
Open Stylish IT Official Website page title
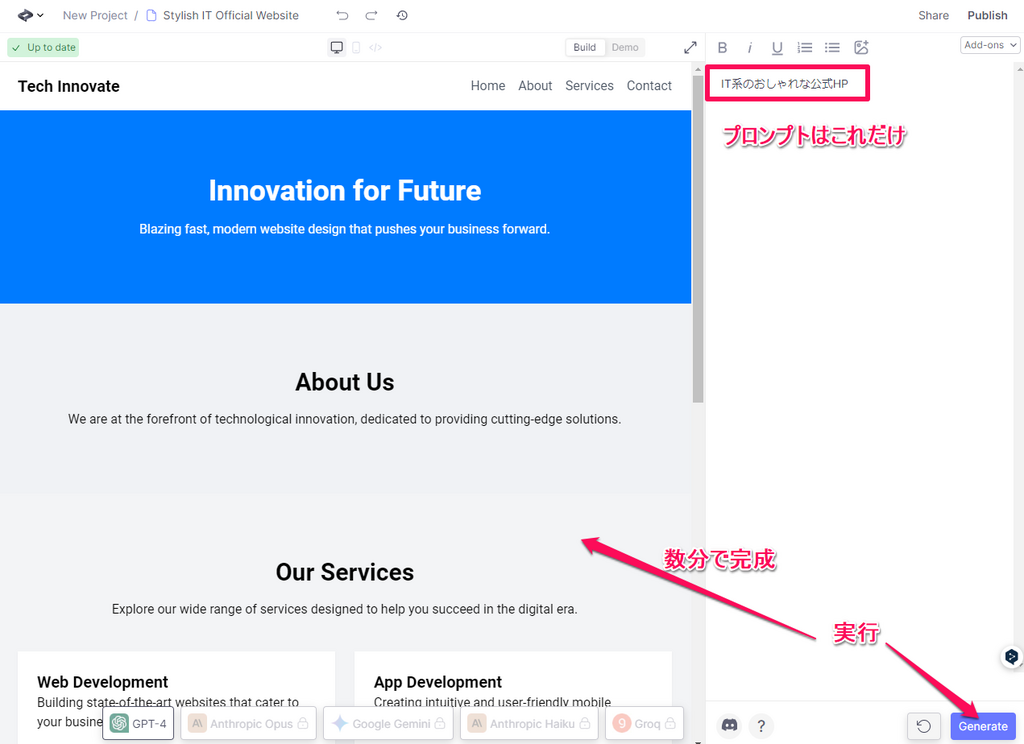pyautogui.click(x=231, y=15)
